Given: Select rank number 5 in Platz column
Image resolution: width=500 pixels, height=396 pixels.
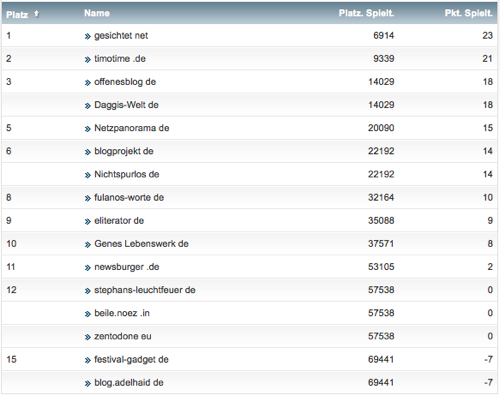Looking at the screenshot, I should point(9,128).
